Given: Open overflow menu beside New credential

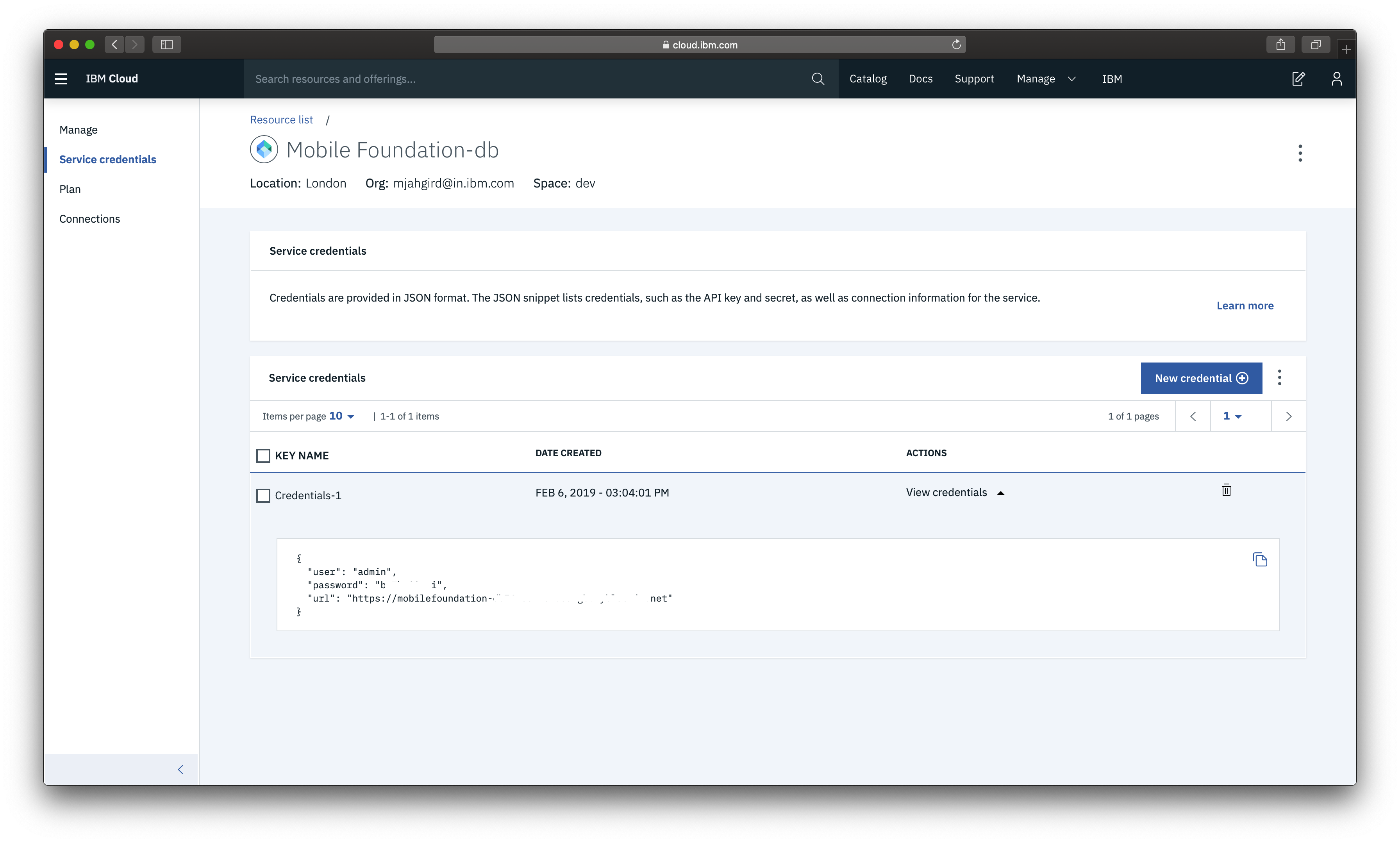Looking at the screenshot, I should click(x=1280, y=378).
